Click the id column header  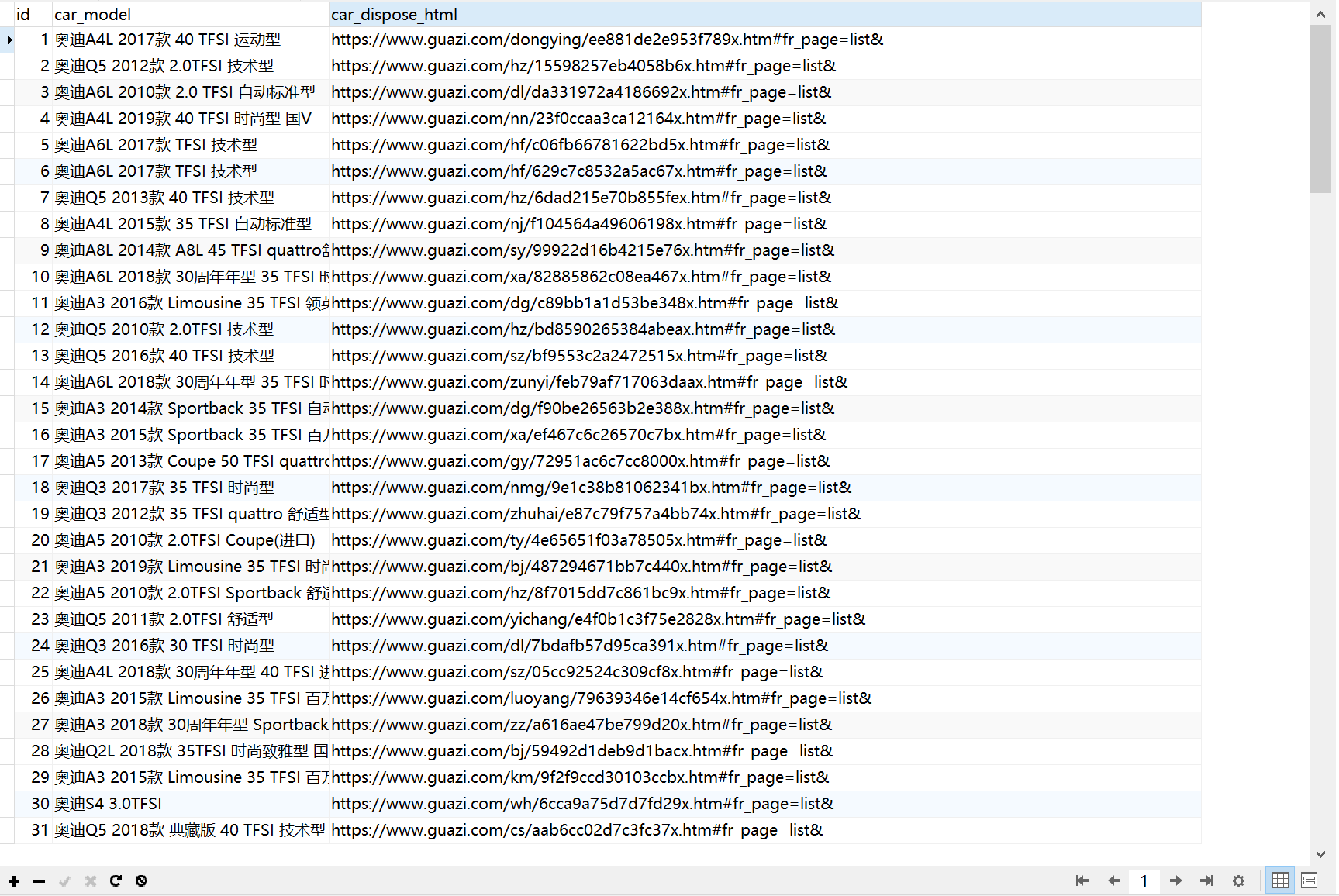[33, 15]
